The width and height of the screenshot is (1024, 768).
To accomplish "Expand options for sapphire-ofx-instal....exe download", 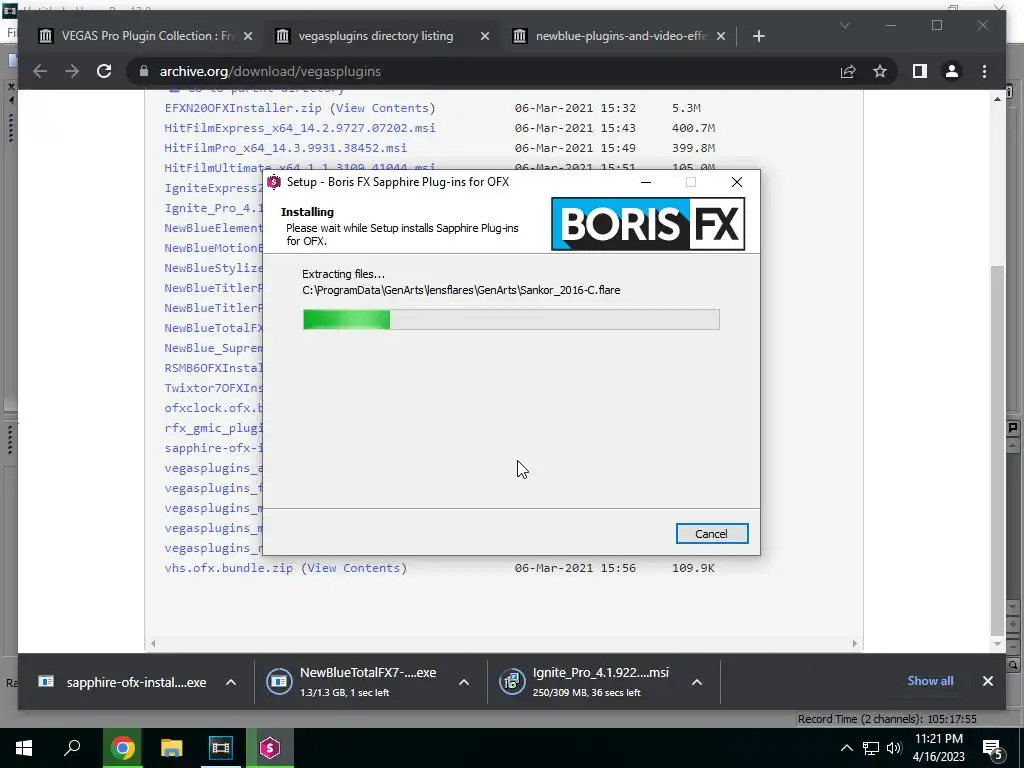I will 231,682.
